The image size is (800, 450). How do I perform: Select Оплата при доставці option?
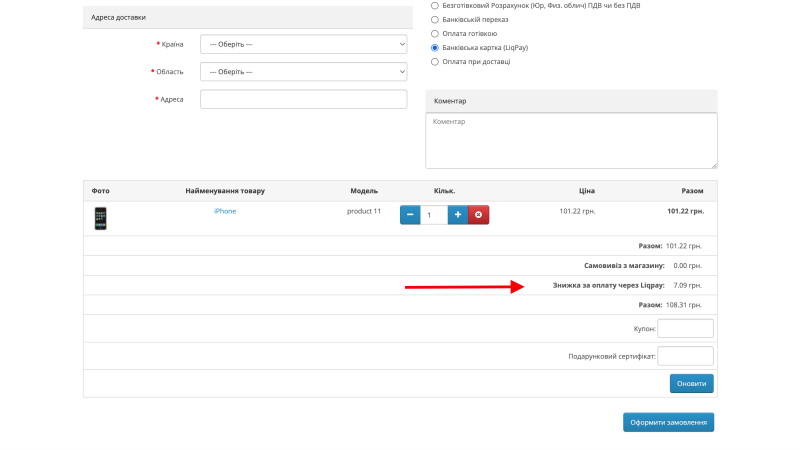point(435,62)
